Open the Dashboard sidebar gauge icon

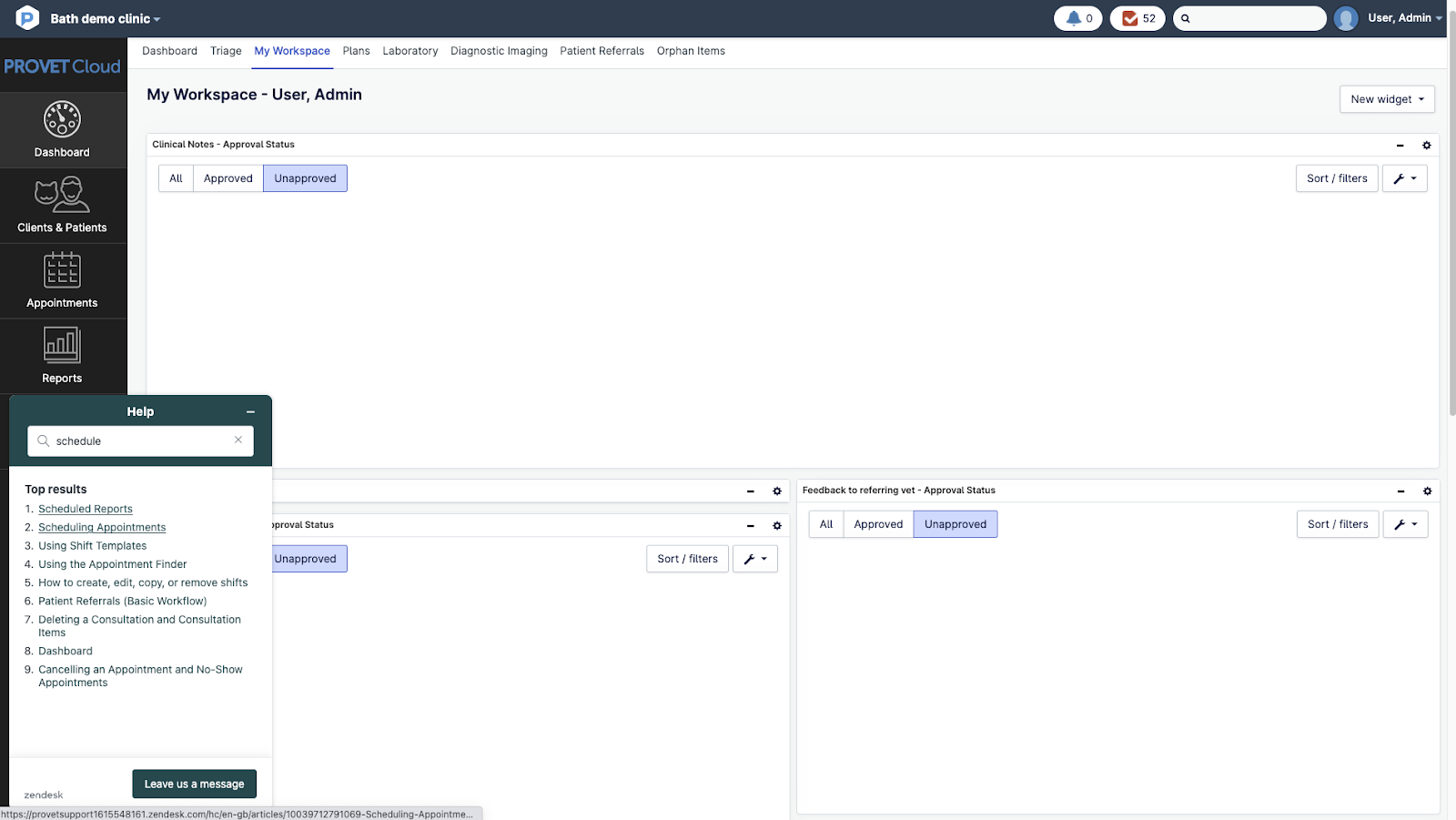click(x=62, y=120)
